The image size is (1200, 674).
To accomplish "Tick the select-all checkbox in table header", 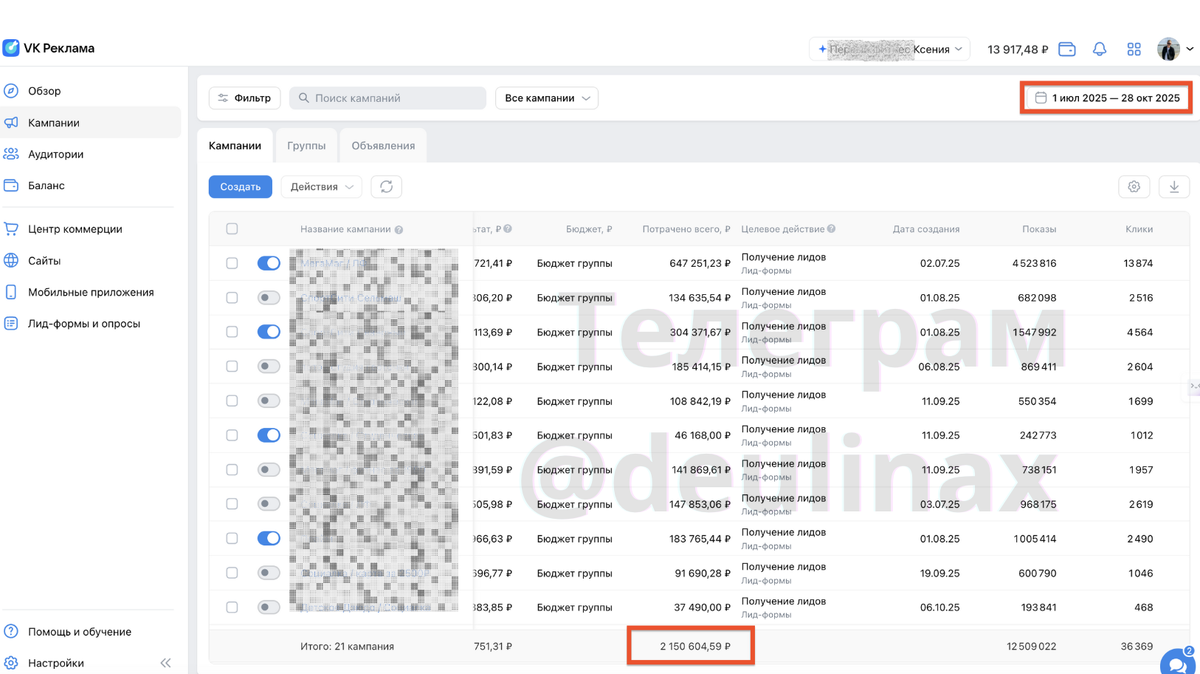I will pyautogui.click(x=232, y=229).
